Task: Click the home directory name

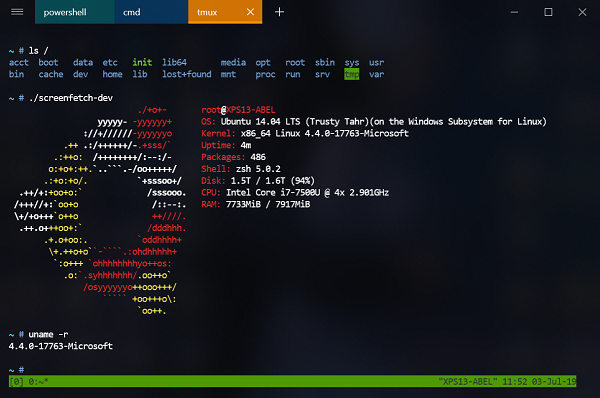Action: tap(112, 74)
